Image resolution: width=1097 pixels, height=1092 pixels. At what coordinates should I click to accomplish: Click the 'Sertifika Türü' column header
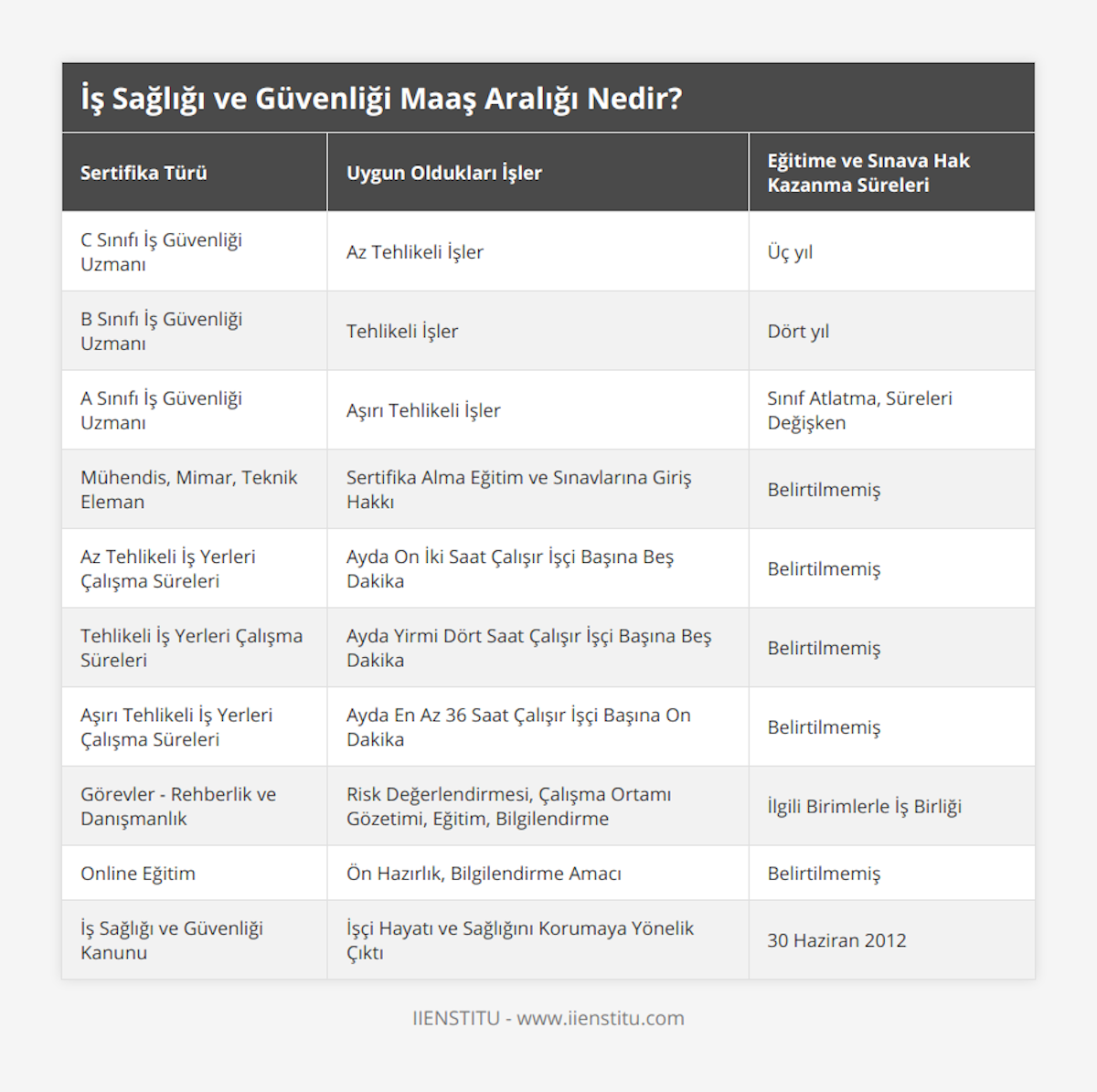tap(144, 173)
